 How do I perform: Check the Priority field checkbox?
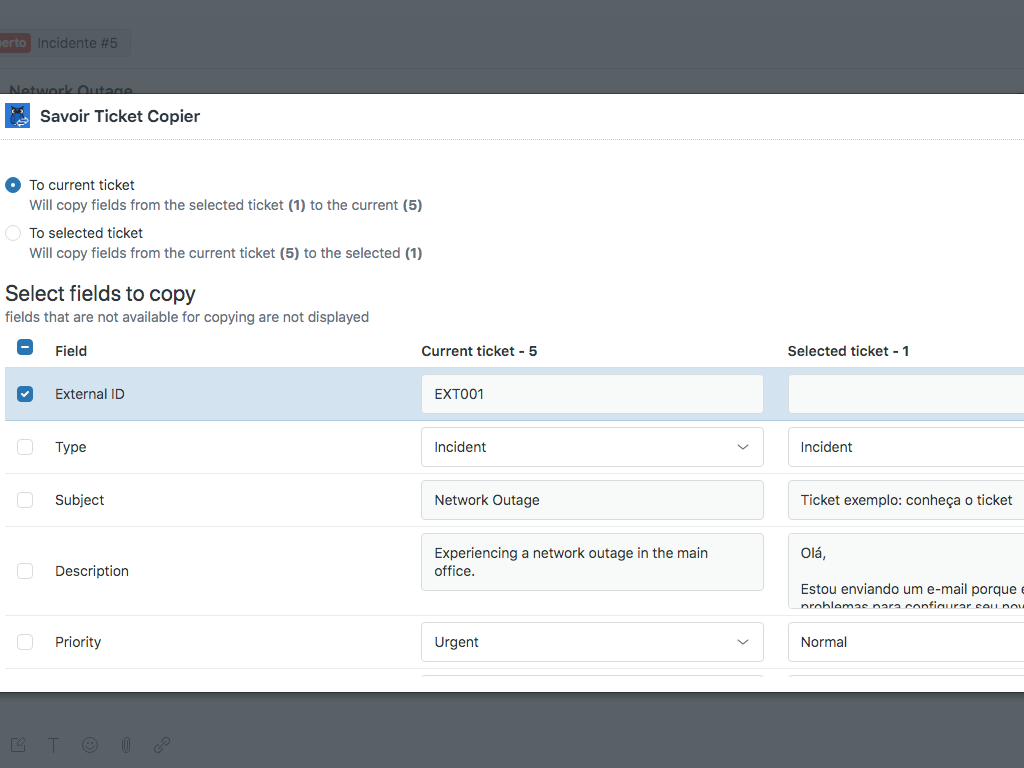pos(25,642)
